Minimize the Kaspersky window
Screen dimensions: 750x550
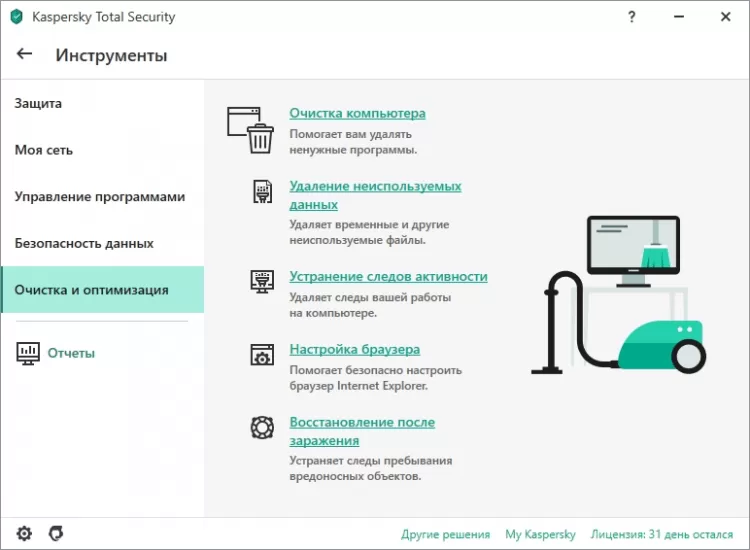pos(679,17)
